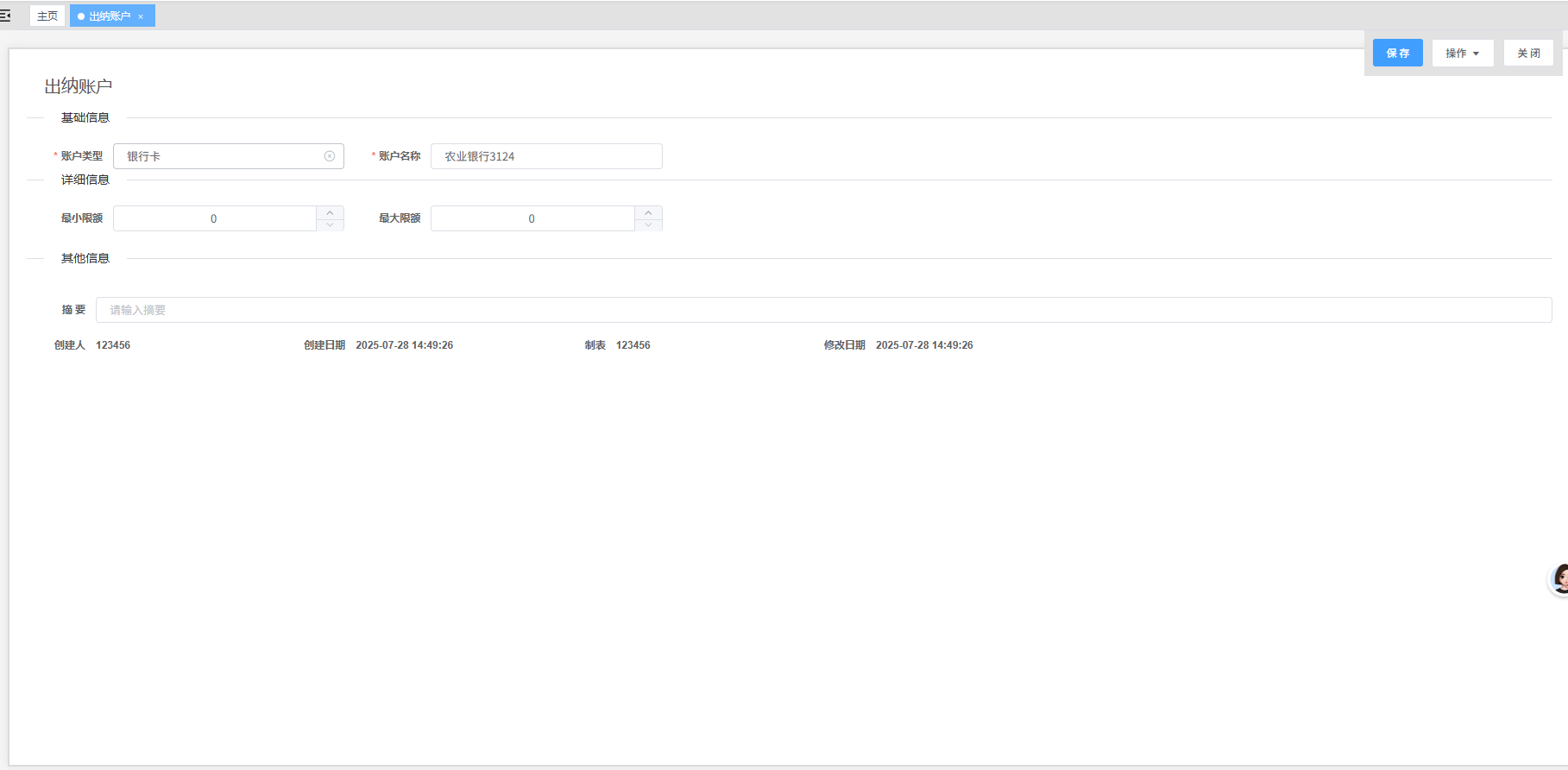Expand the 操作 dropdown menu
Viewport: 1568px width, 770px height.
(1463, 54)
